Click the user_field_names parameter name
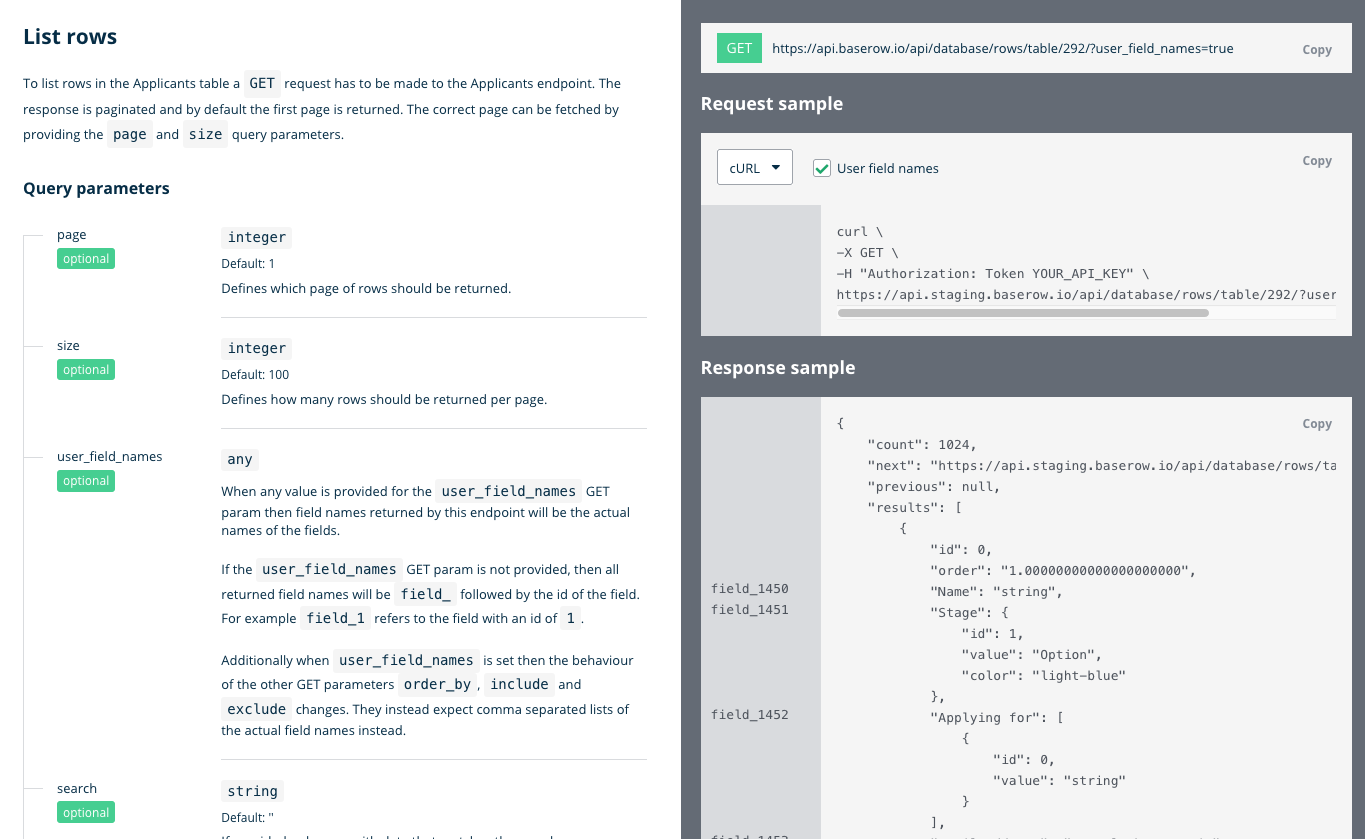 pyautogui.click(x=109, y=457)
